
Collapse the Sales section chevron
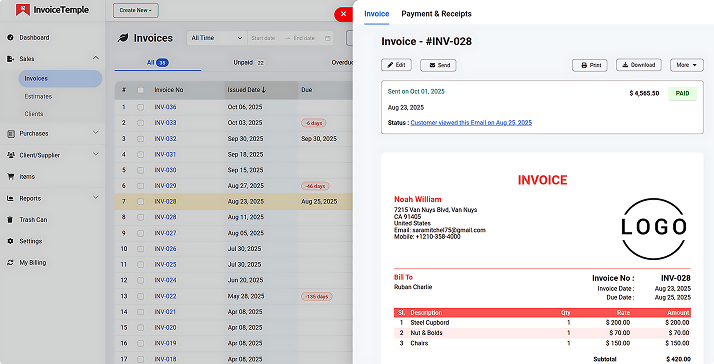click(95, 58)
